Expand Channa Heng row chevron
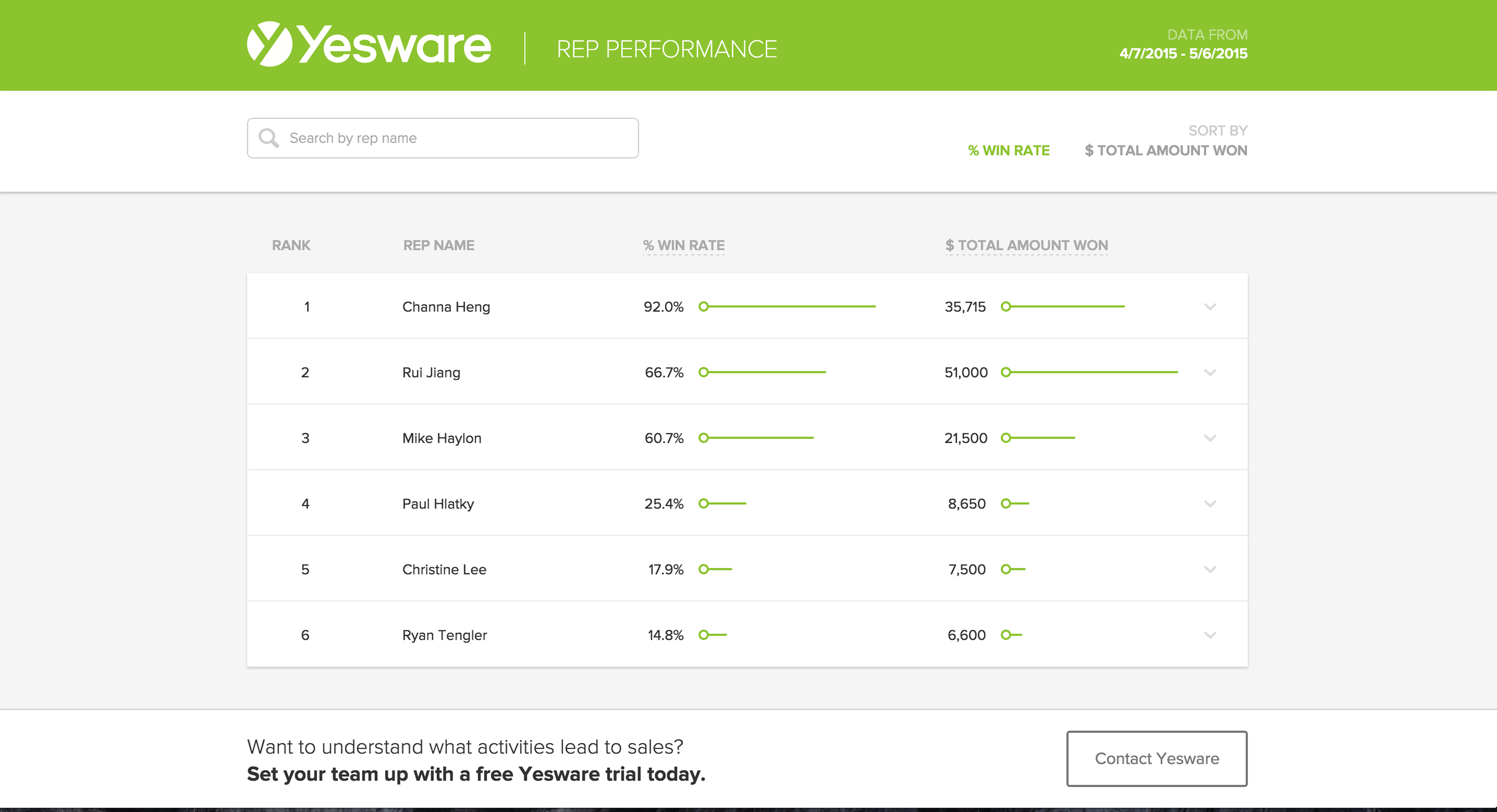 point(1210,307)
